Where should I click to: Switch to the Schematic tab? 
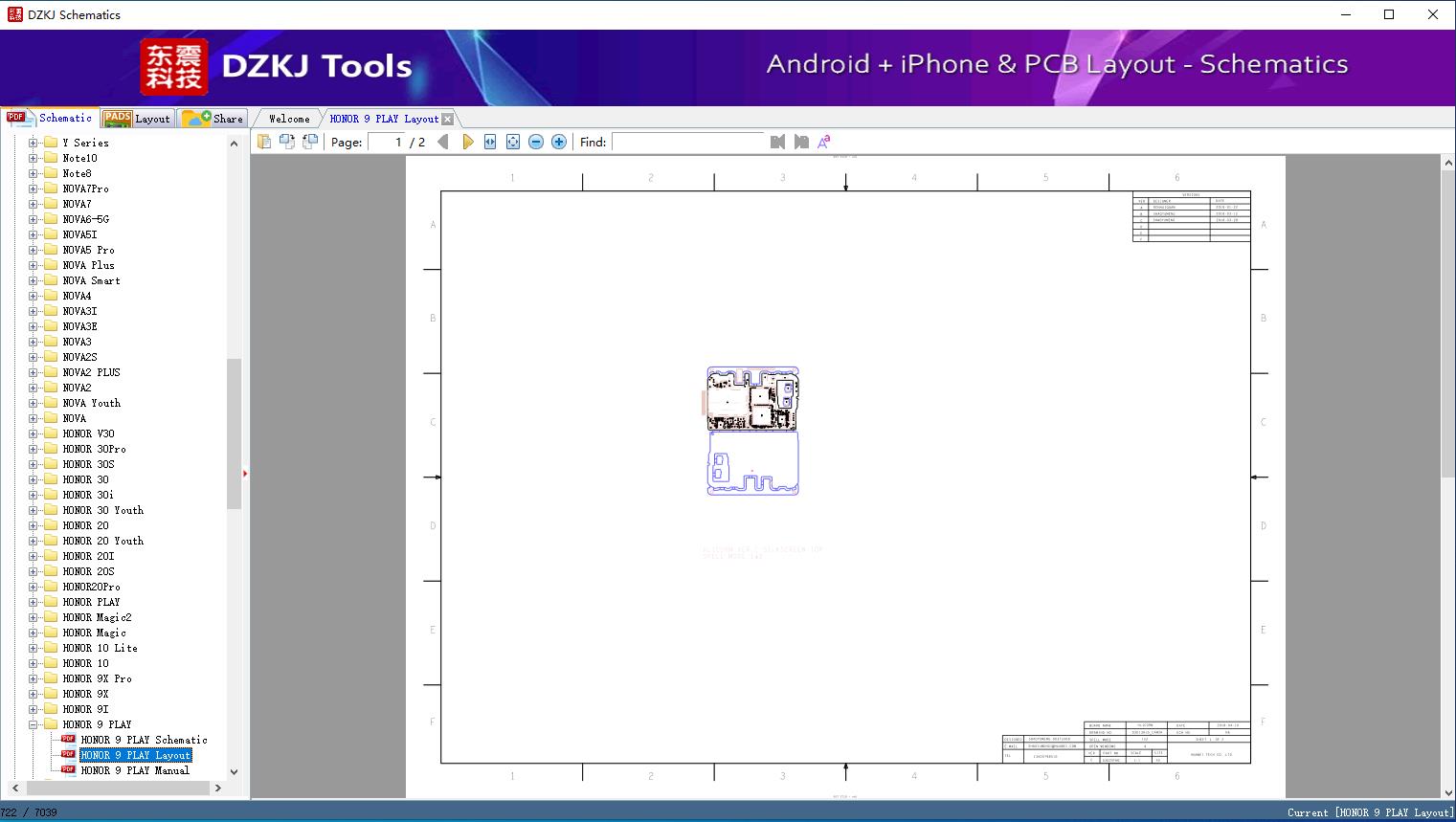click(50, 118)
